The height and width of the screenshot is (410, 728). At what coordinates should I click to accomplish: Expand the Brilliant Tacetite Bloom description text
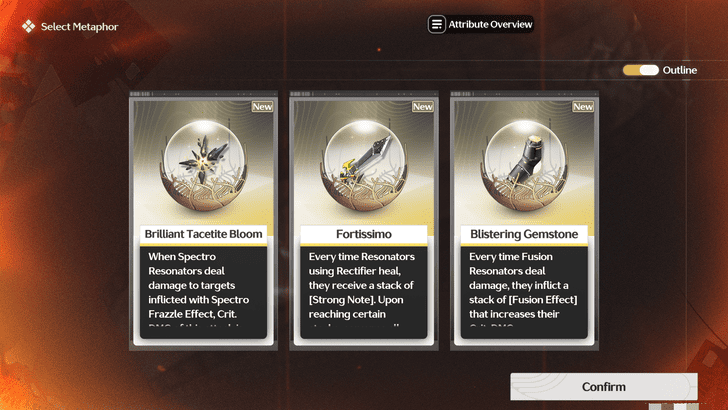[203, 292]
